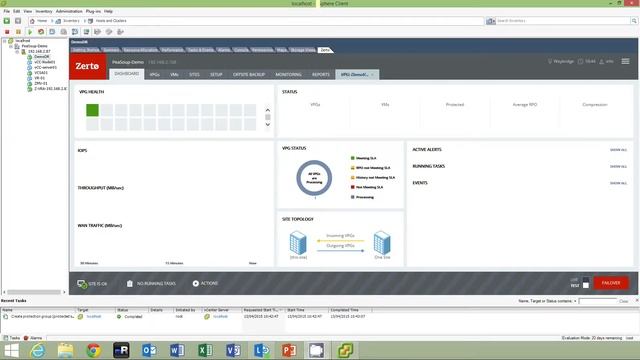Open the Inventory menu
Image resolution: width=640 pixels, height=360 pixels.
coord(44,11)
